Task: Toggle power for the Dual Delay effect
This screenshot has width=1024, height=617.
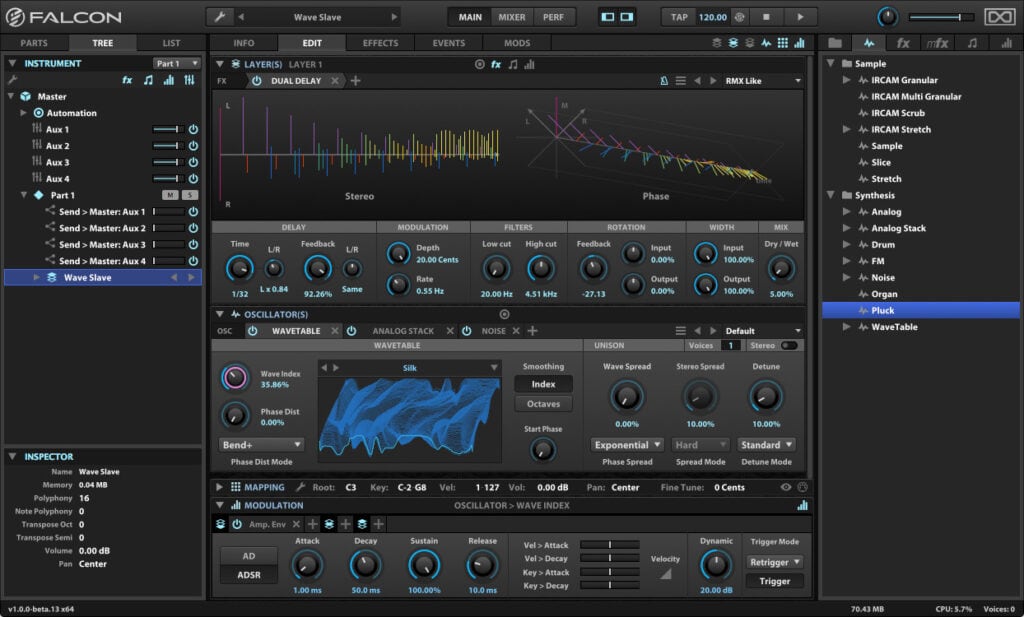Action: [x=257, y=81]
